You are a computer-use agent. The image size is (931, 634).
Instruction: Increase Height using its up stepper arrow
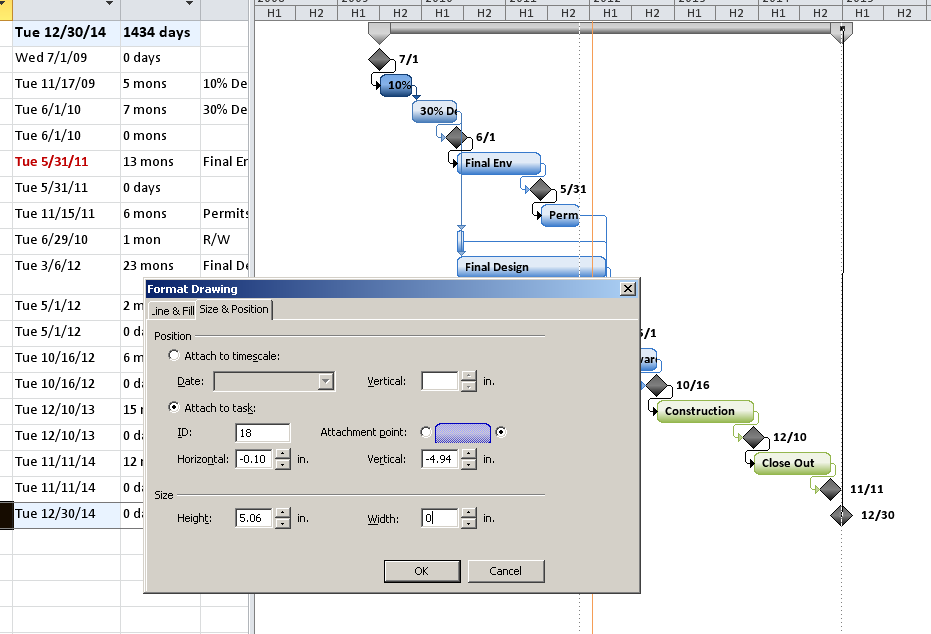coord(282,514)
